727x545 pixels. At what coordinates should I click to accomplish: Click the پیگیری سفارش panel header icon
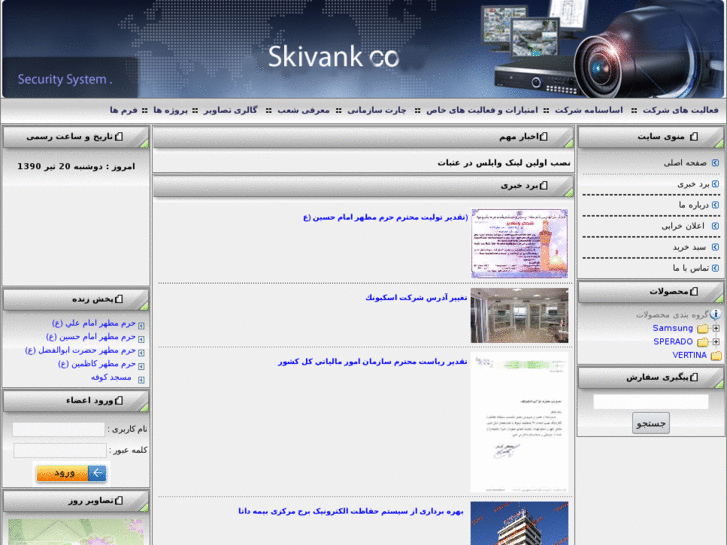pos(694,377)
